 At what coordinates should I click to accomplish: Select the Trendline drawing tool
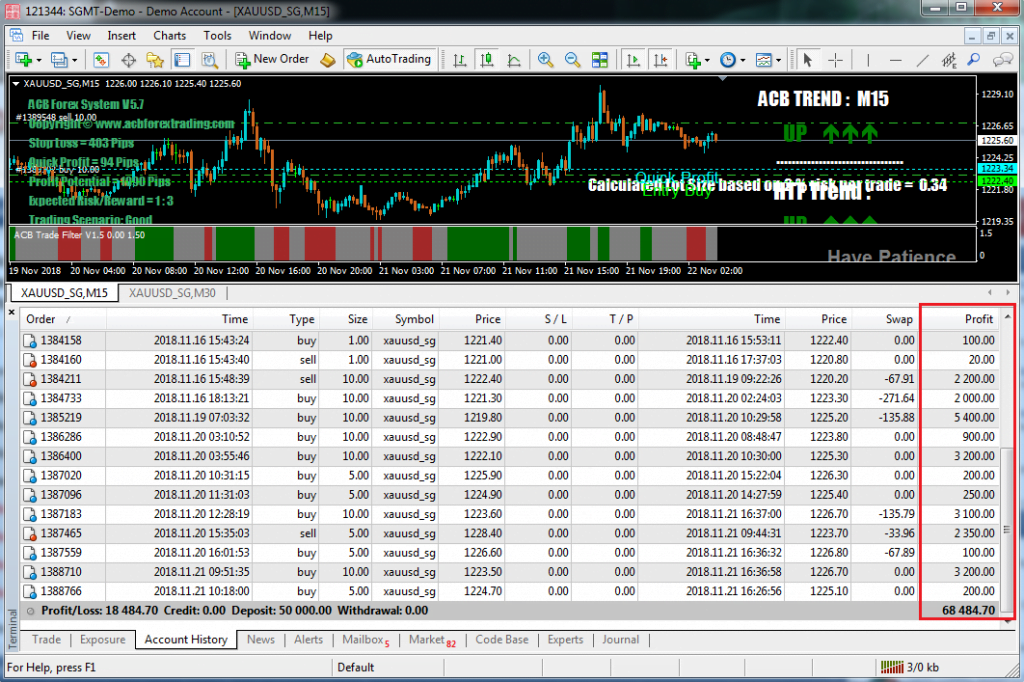[x=922, y=60]
